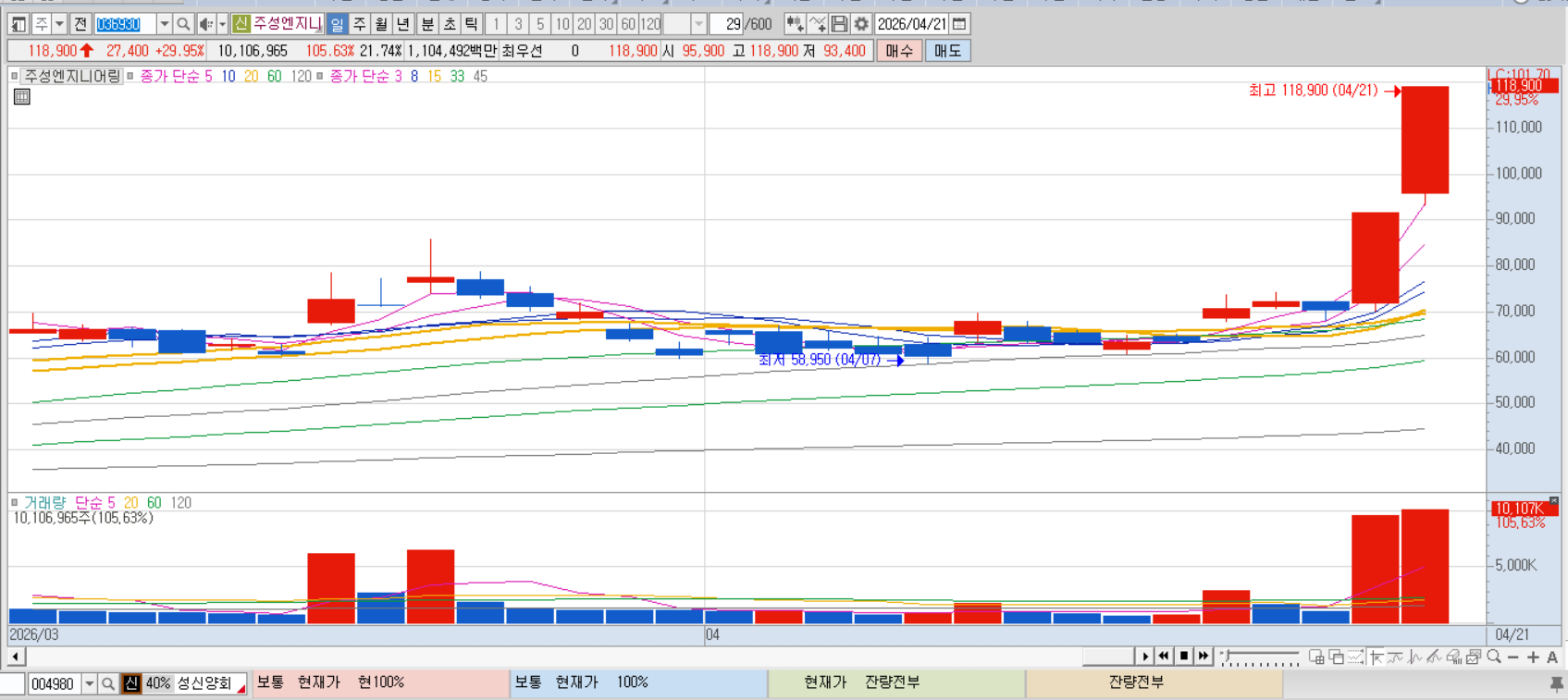
Task: Select the weekly '주' period toggle
Action: point(360,24)
